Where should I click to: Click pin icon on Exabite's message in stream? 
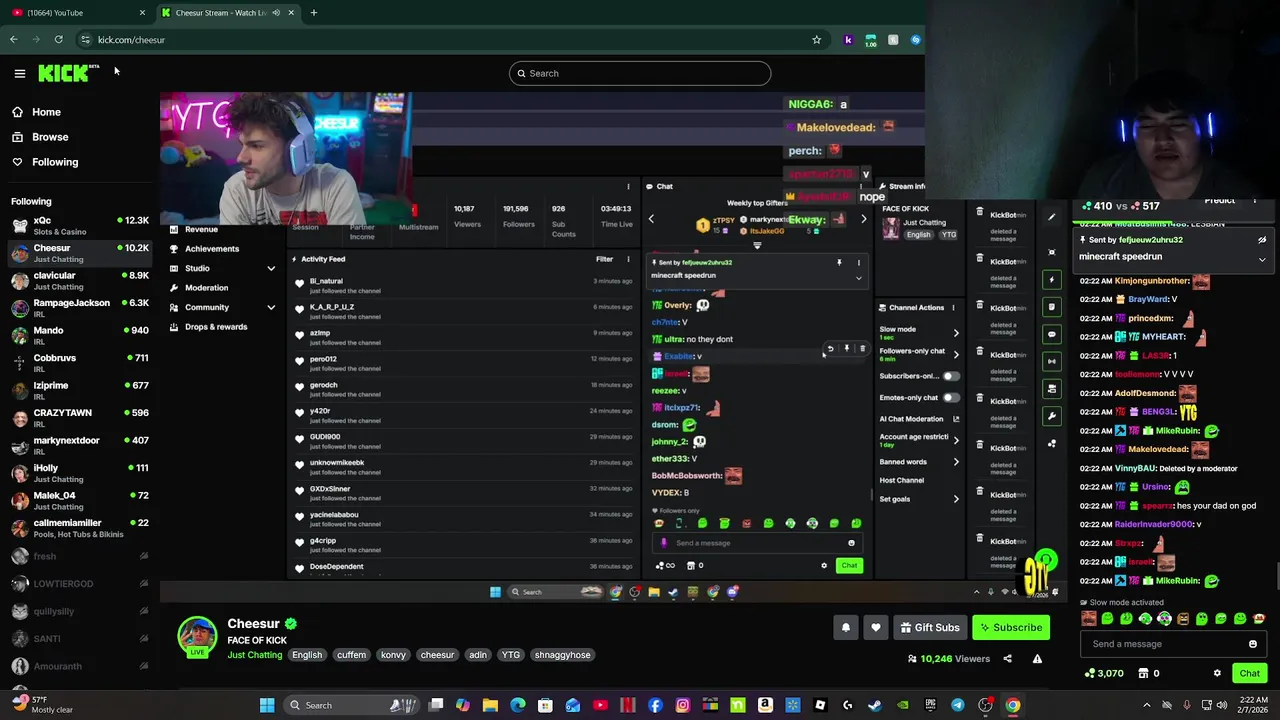[x=846, y=349]
